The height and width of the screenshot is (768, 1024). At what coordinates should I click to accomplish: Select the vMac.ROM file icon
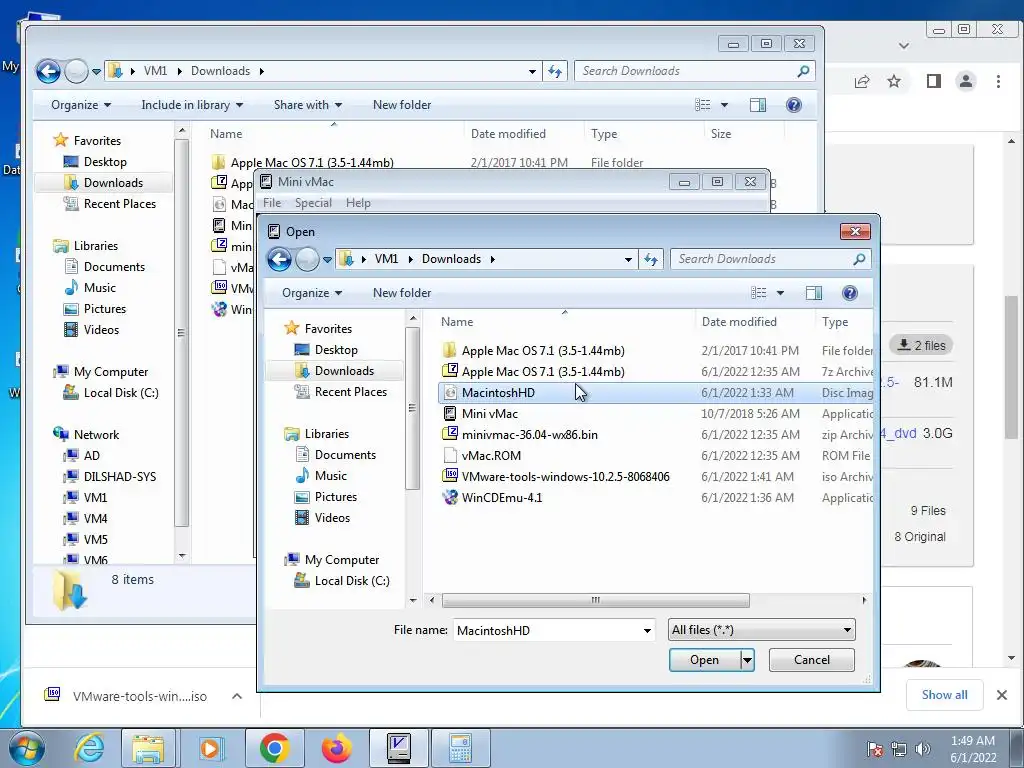(x=449, y=455)
